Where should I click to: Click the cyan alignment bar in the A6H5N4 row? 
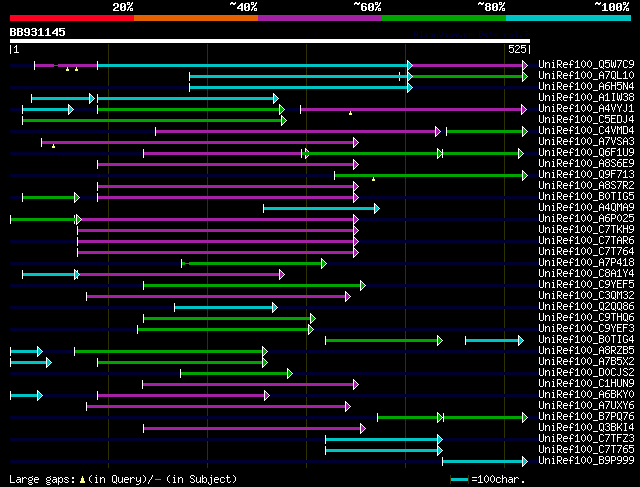tap(301, 87)
